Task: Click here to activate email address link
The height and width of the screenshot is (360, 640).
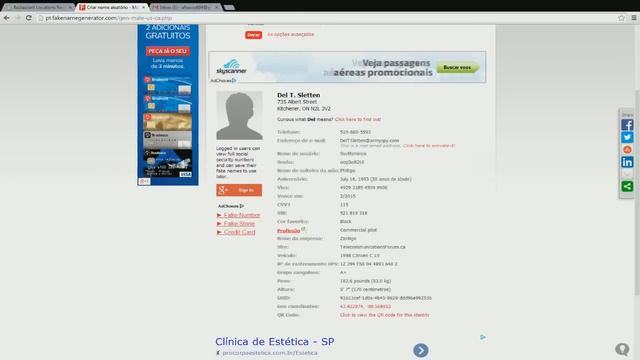Action: tap(429, 146)
